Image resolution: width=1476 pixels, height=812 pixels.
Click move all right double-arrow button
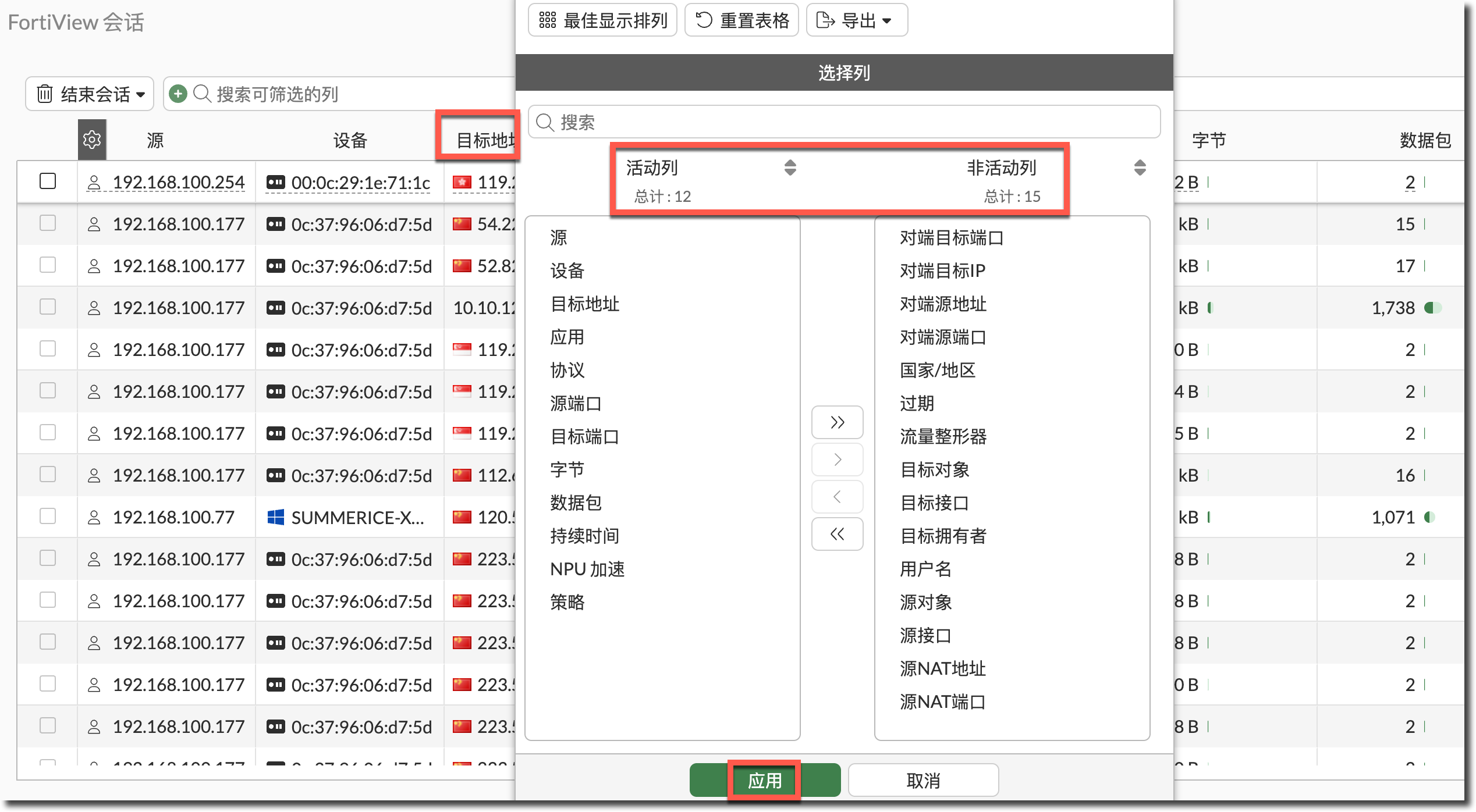point(837,422)
